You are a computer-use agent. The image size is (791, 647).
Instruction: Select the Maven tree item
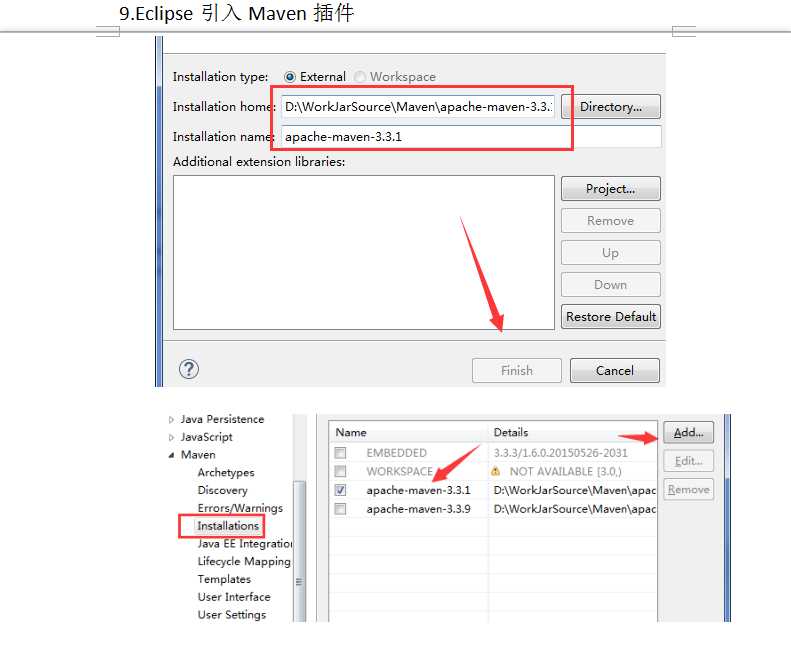(198, 455)
